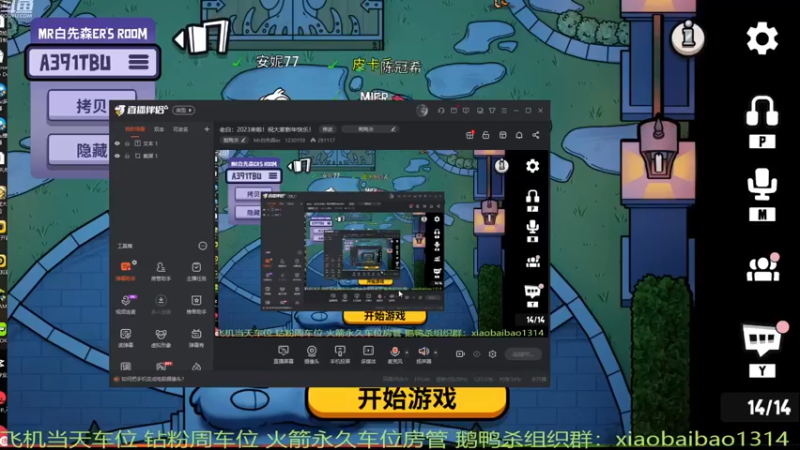Image resolution: width=800 pixels, height=450 pixels.
Task: Open the game players list icon
Action: [763, 267]
